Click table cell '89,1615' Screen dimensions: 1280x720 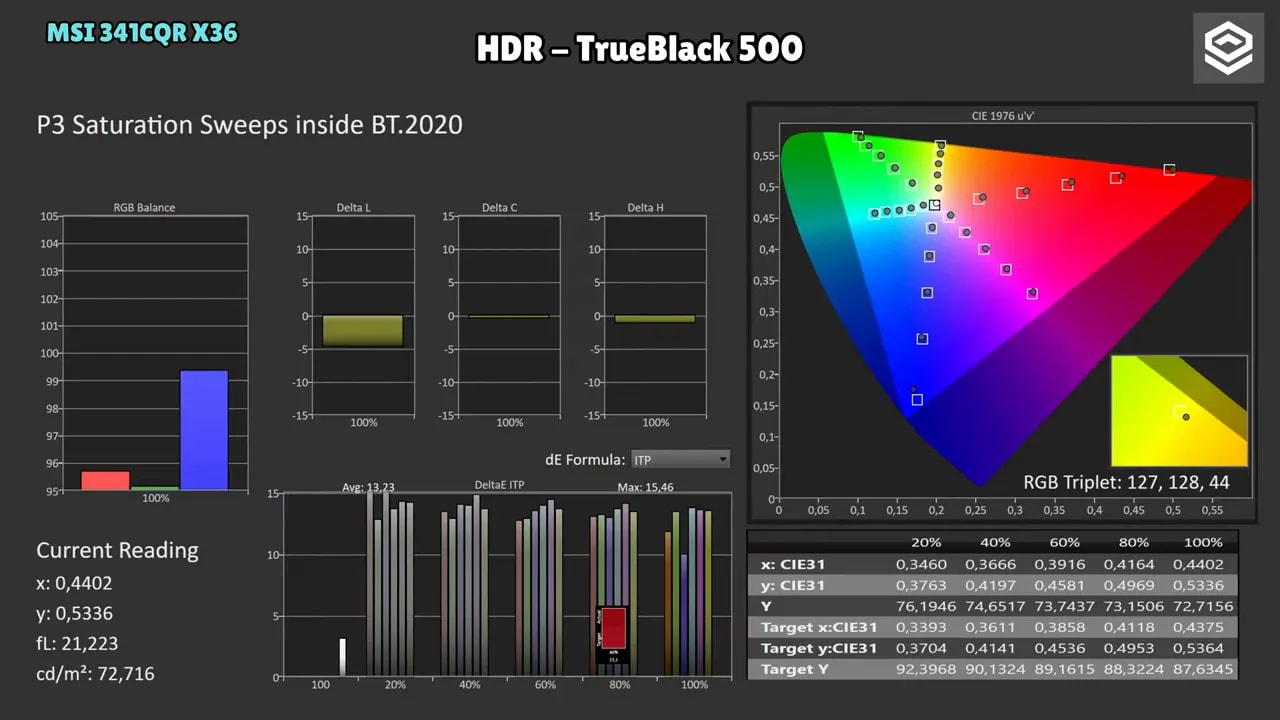click(1065, 669)
